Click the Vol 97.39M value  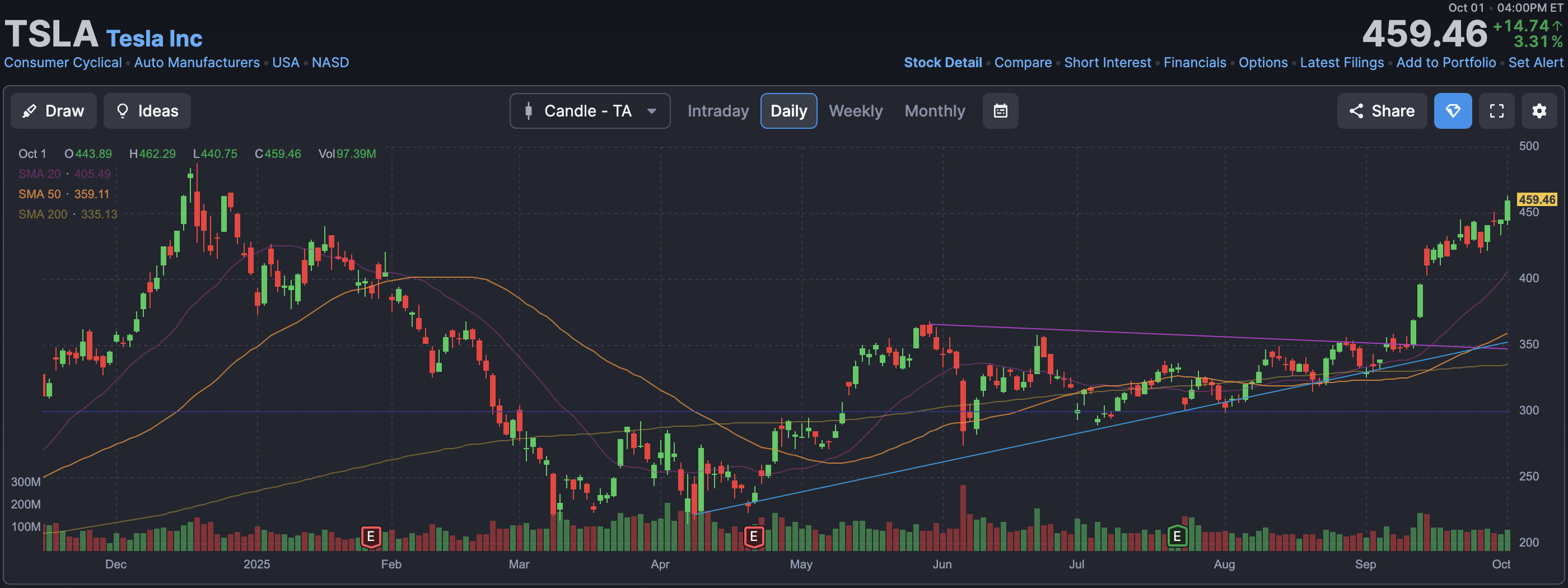tap(347, 154)
